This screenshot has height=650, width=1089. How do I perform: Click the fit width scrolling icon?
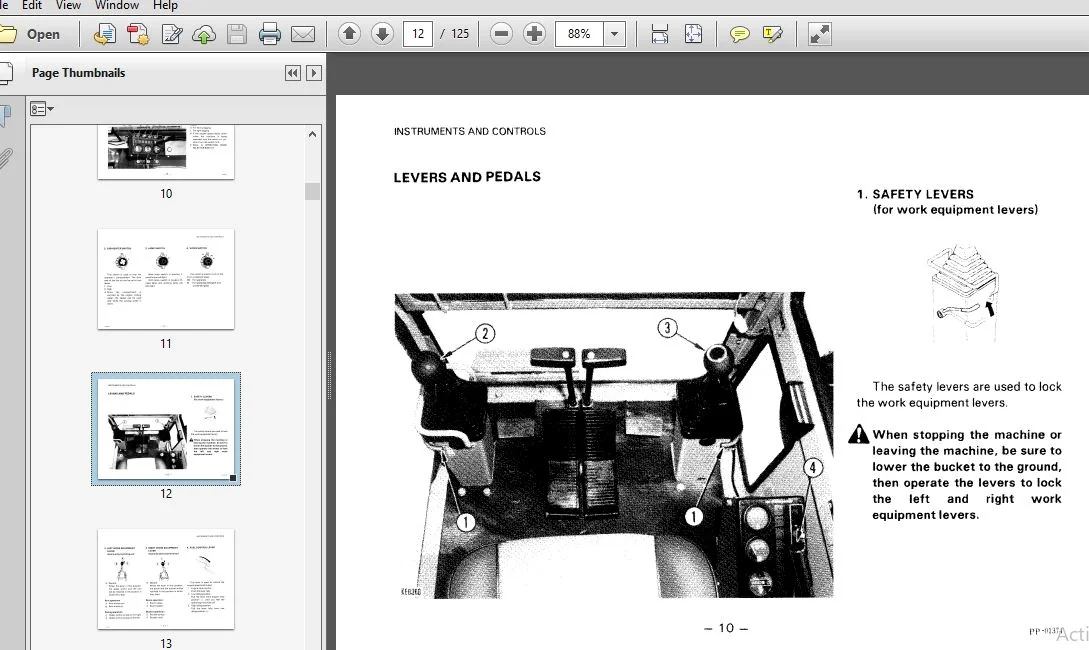pos(660,33)
